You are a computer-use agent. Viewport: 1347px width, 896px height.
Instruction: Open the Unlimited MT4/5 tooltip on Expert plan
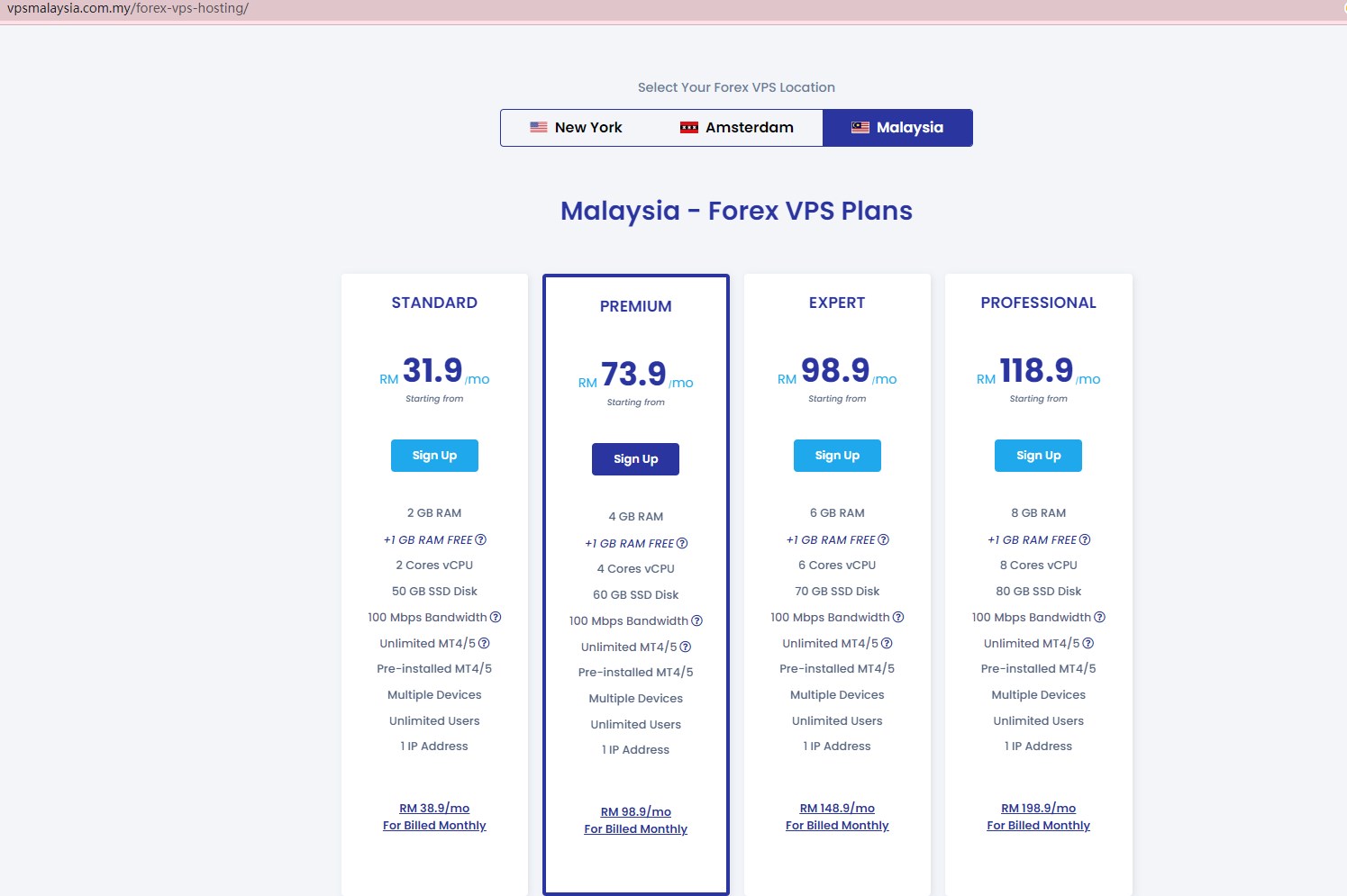[x=887, y=643]
